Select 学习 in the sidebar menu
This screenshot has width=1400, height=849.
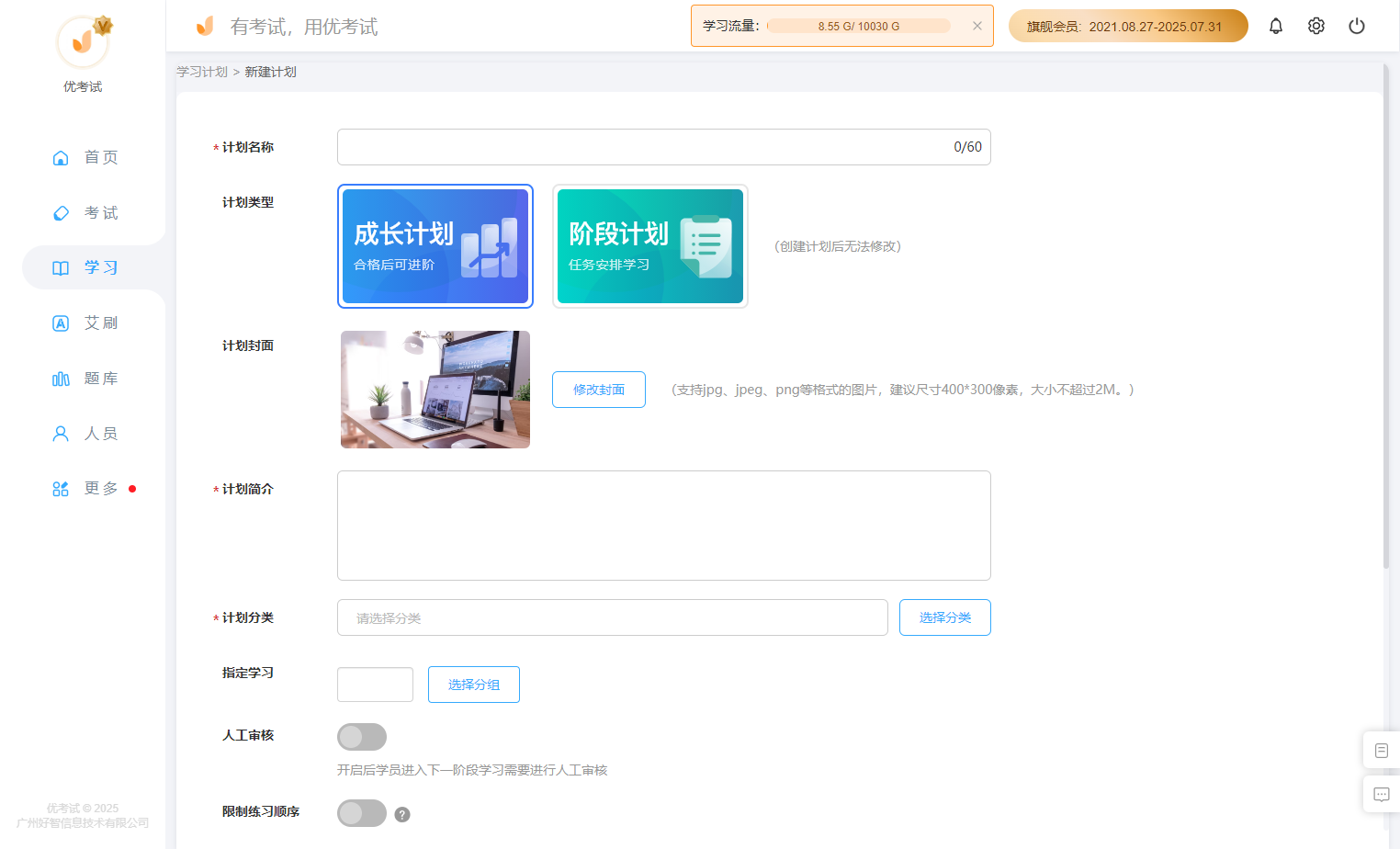point(101,268)
